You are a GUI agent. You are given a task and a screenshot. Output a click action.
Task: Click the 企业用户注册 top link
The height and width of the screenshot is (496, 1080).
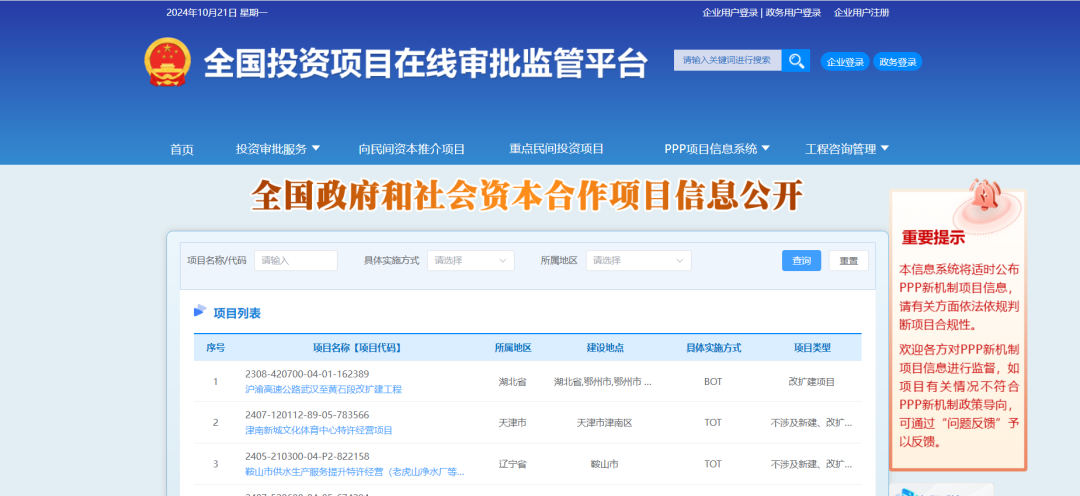tap(862, 12)
